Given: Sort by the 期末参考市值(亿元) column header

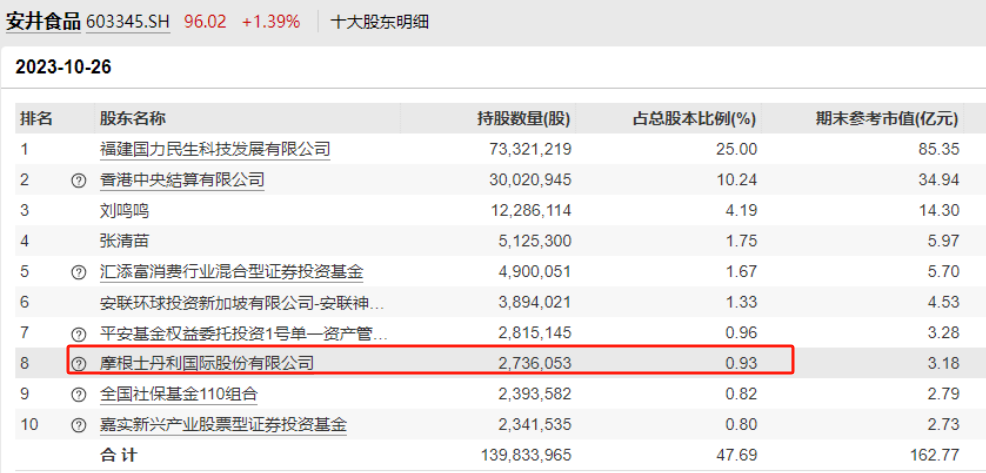Looking at the screenshot, I should tap(887, 118).
